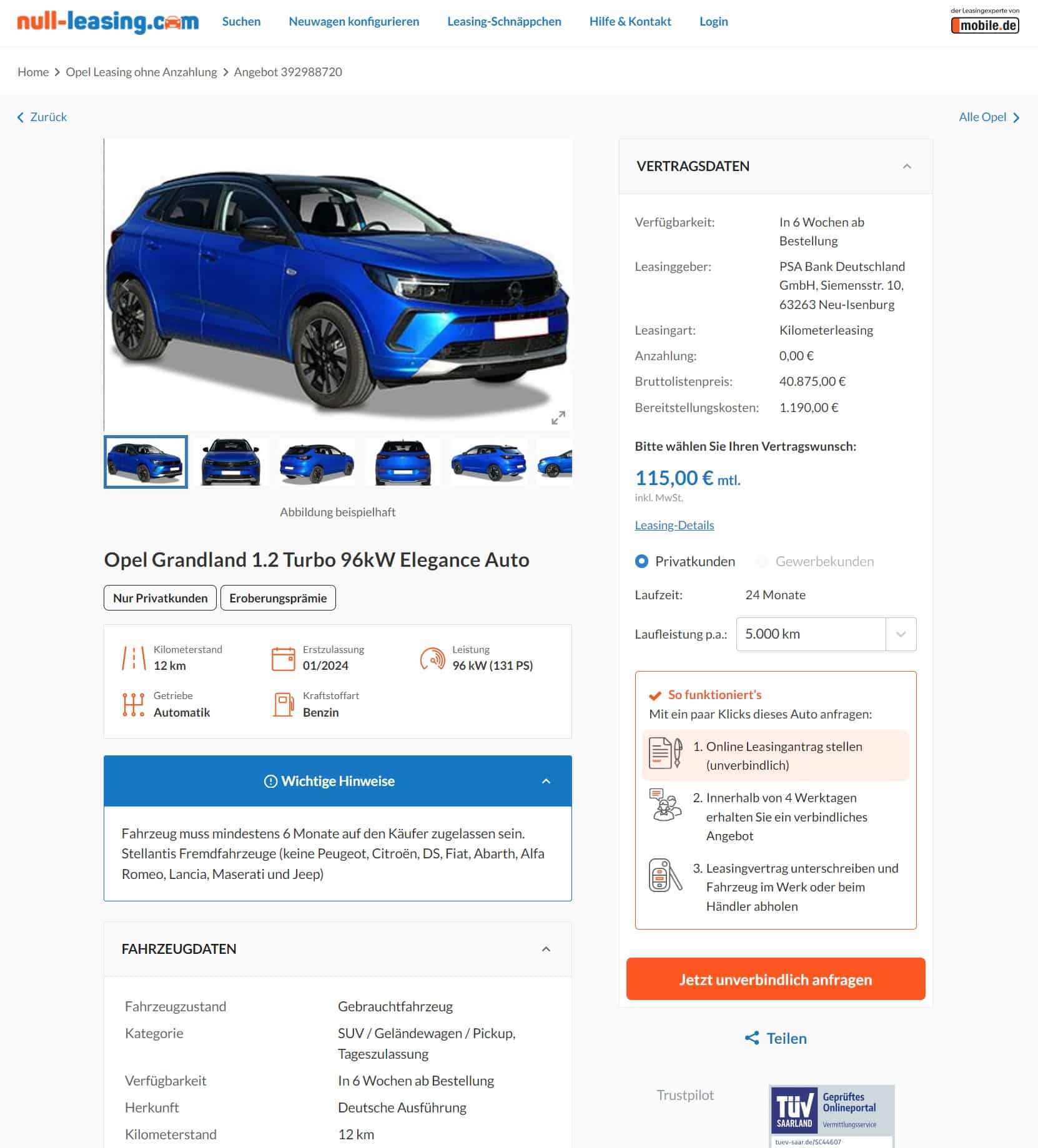Collapse the Fahrzeugdaten section

(x=546, y=949)
